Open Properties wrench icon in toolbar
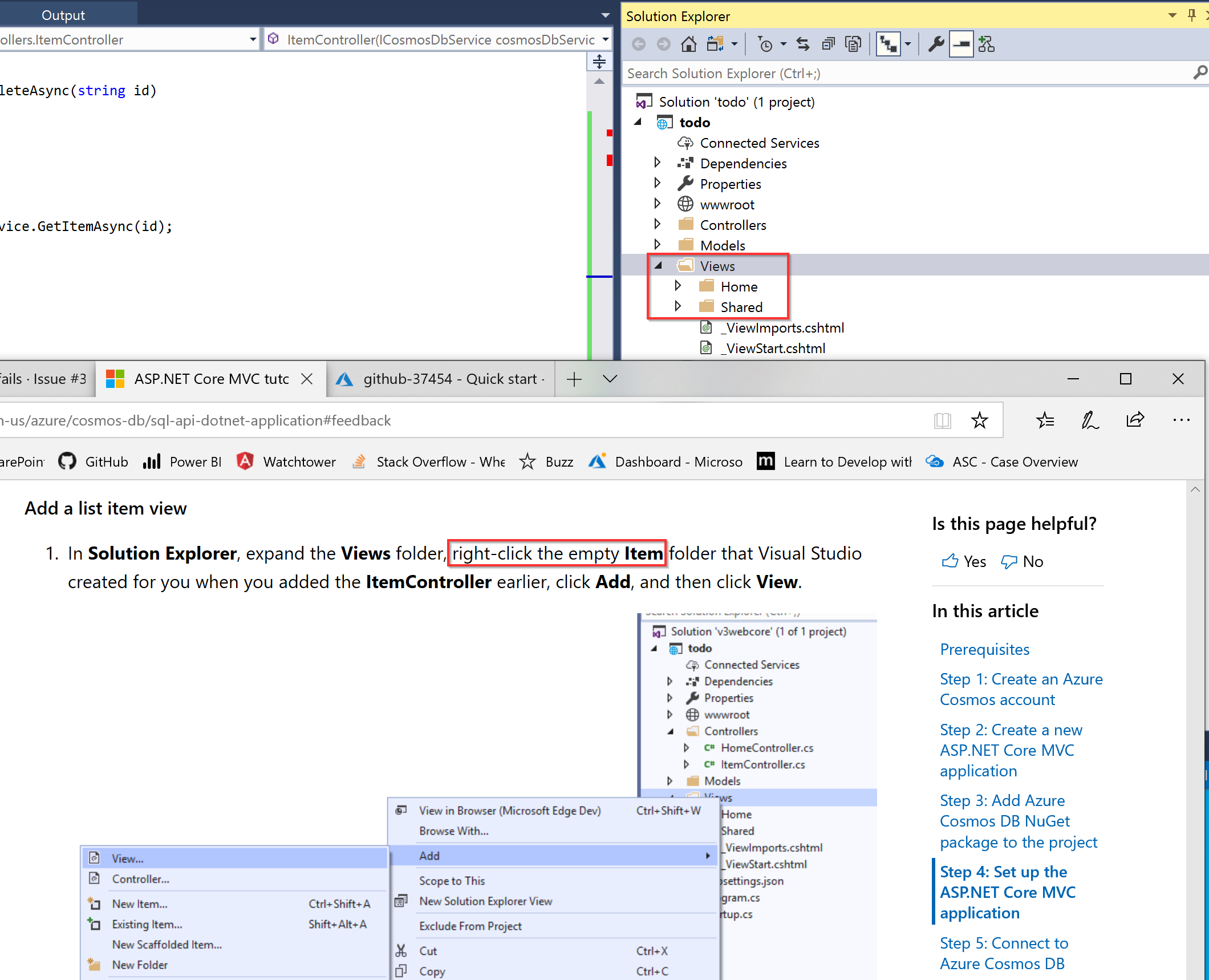The image size is (1209, 980). click(x=935, y=44)
